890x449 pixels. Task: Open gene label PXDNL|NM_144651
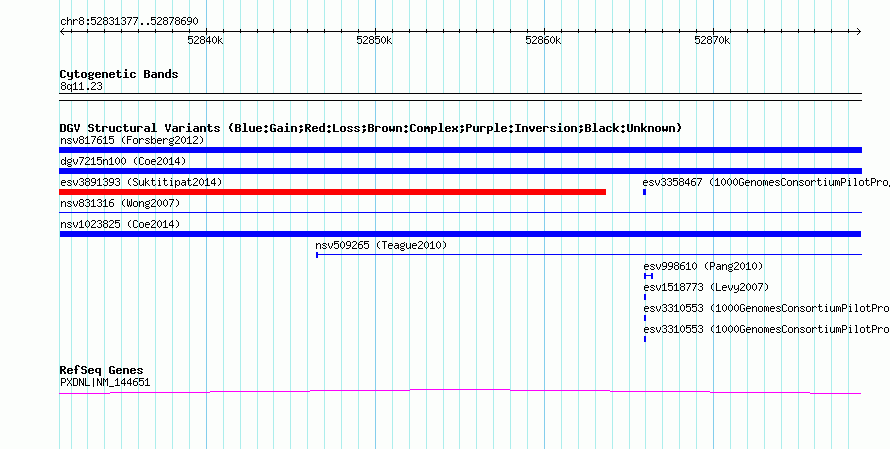coord(105,382)
